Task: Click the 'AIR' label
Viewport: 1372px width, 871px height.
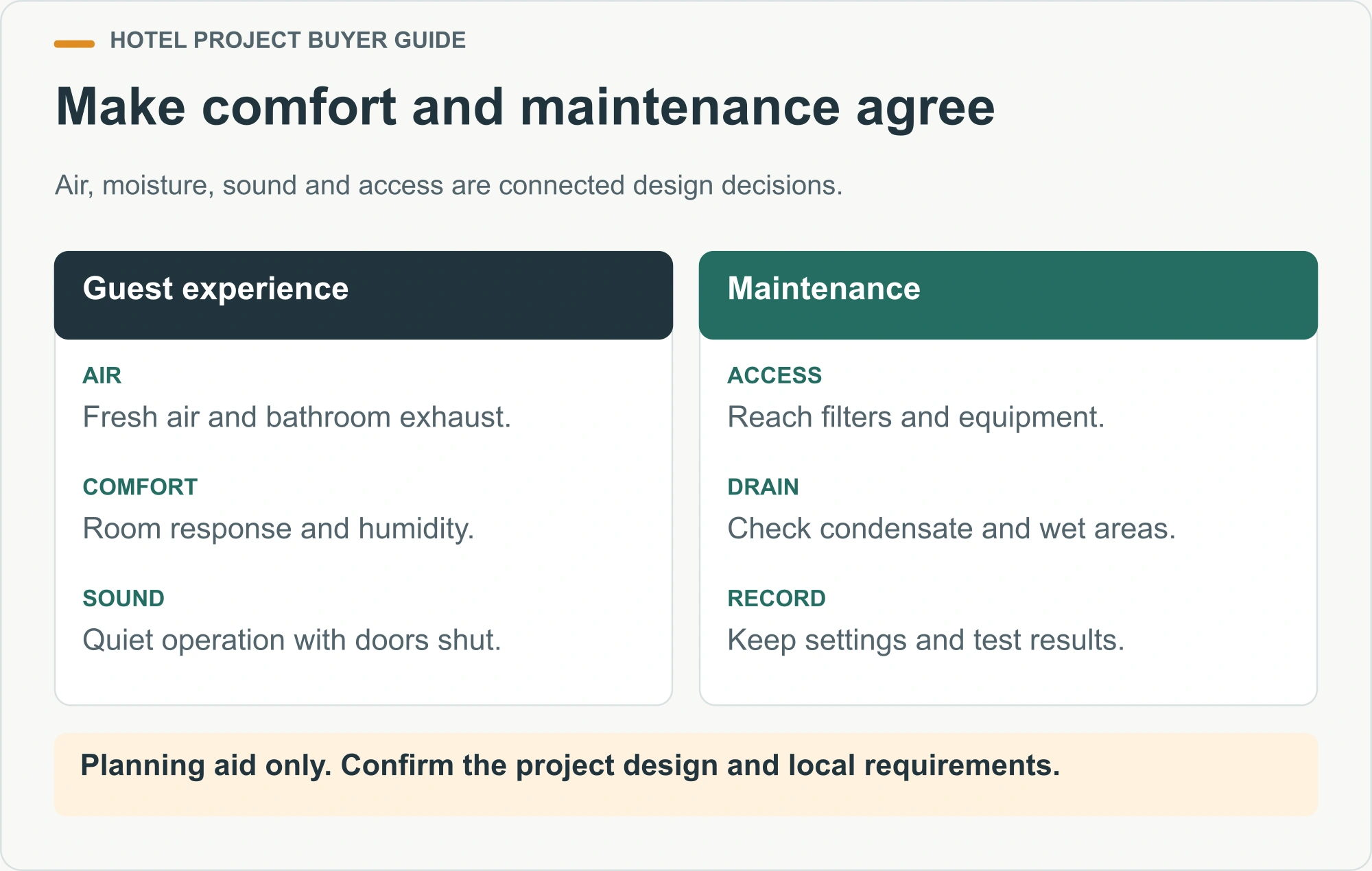Action: pyautogui.click(x=102, y=375)
